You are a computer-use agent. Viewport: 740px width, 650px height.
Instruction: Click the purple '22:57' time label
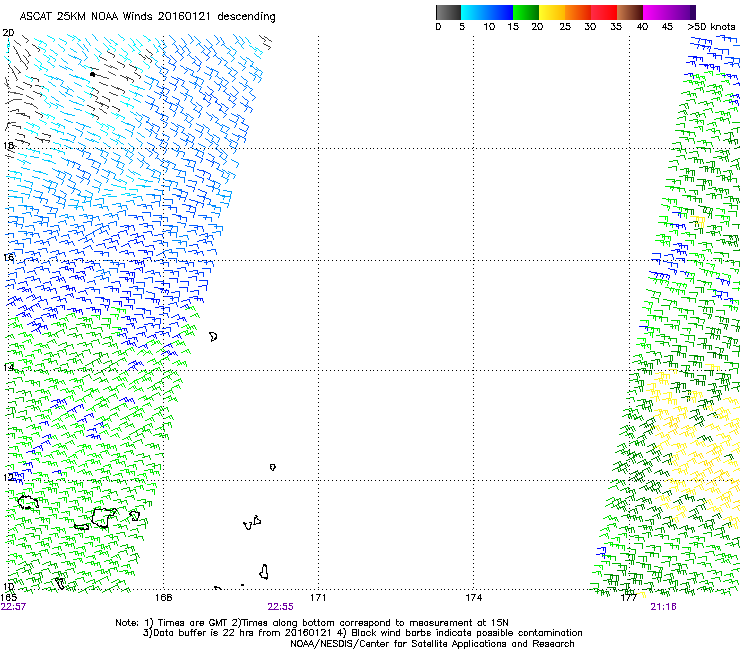(13, 607)
